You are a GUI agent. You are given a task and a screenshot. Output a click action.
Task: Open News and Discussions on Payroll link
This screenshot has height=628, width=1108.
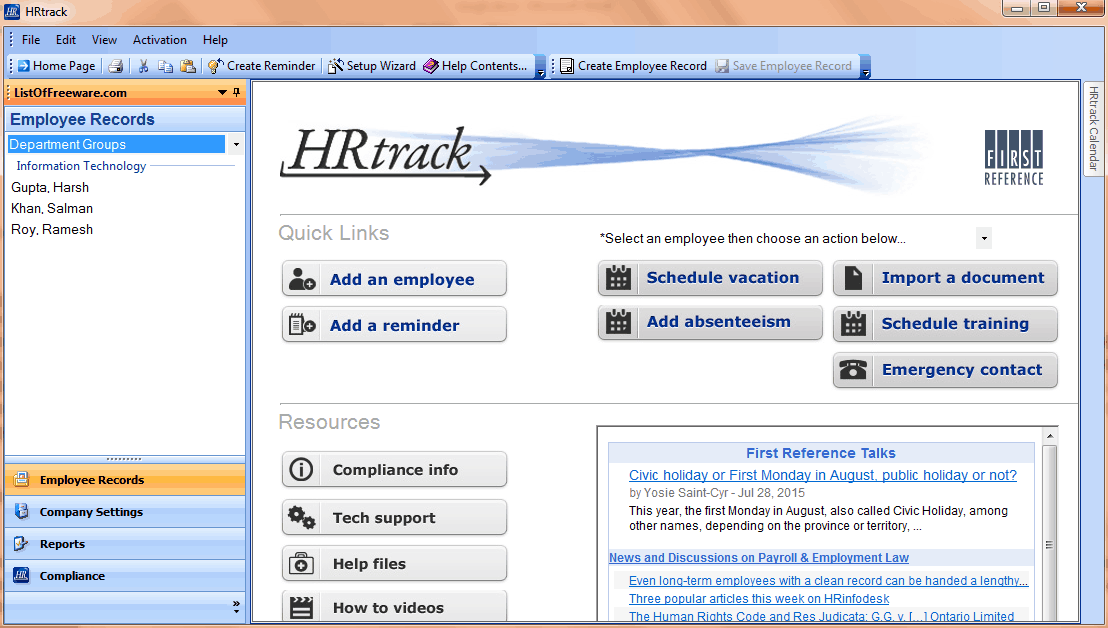(x=759, y=557)
